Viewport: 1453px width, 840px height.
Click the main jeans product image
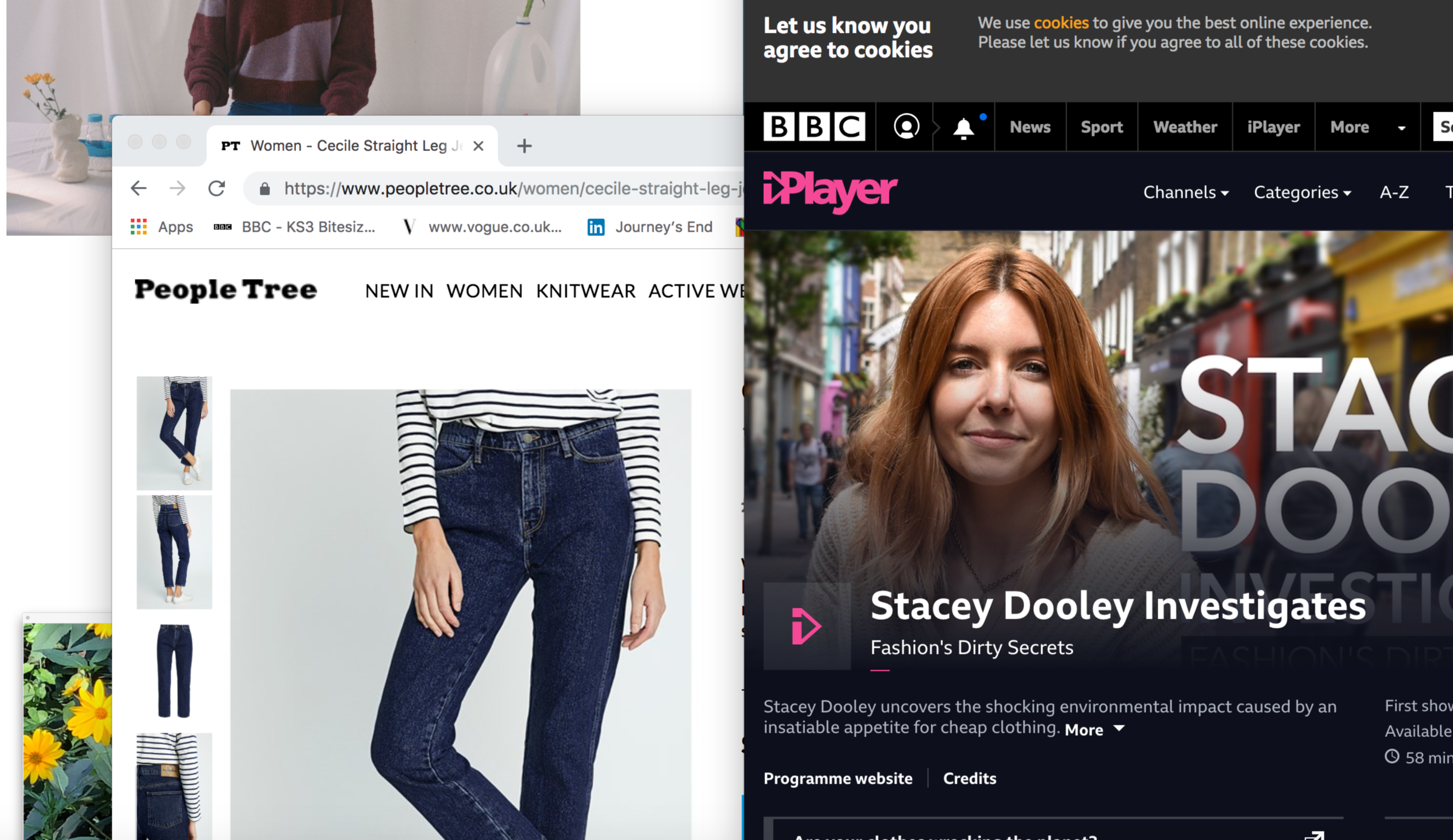[460, 614]
